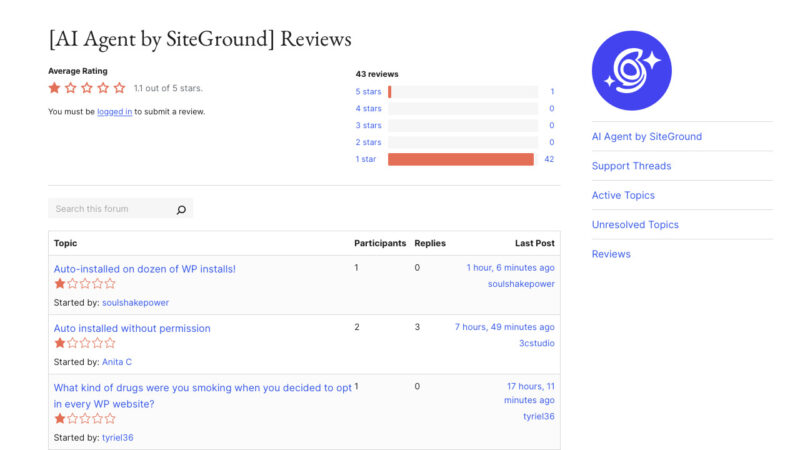This screenshot has height=450, width=800.
Task: Click the 4 stars rating bar
Action: [x=463, y=109]
